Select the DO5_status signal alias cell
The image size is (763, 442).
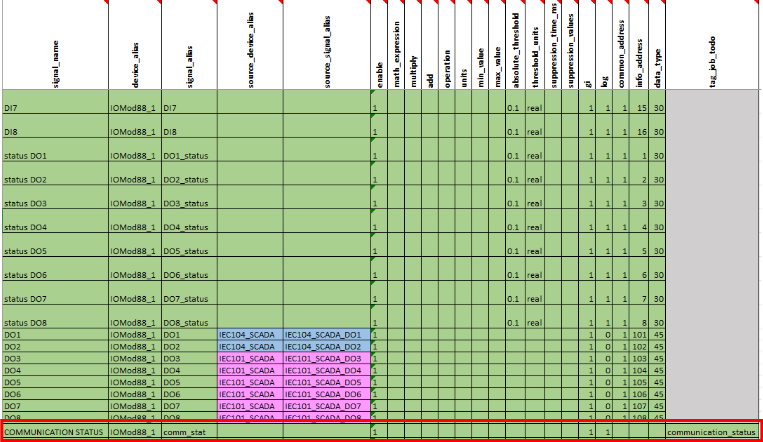[x=189, y=245]
